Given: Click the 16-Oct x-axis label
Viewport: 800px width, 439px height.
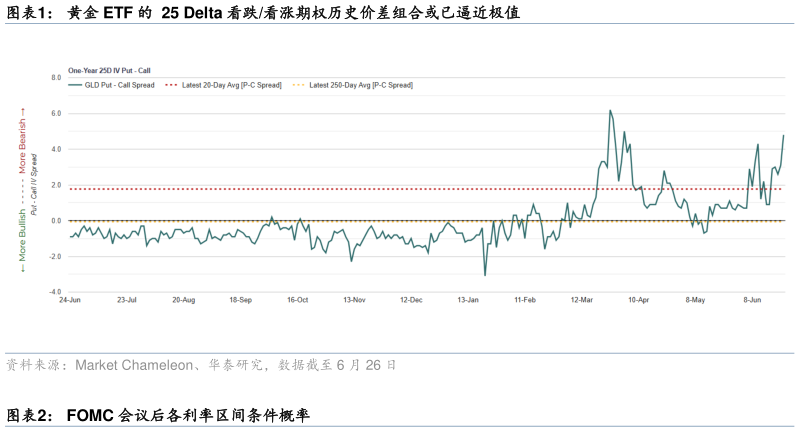Looking at the screenshot, I should [x=297, y=300].
